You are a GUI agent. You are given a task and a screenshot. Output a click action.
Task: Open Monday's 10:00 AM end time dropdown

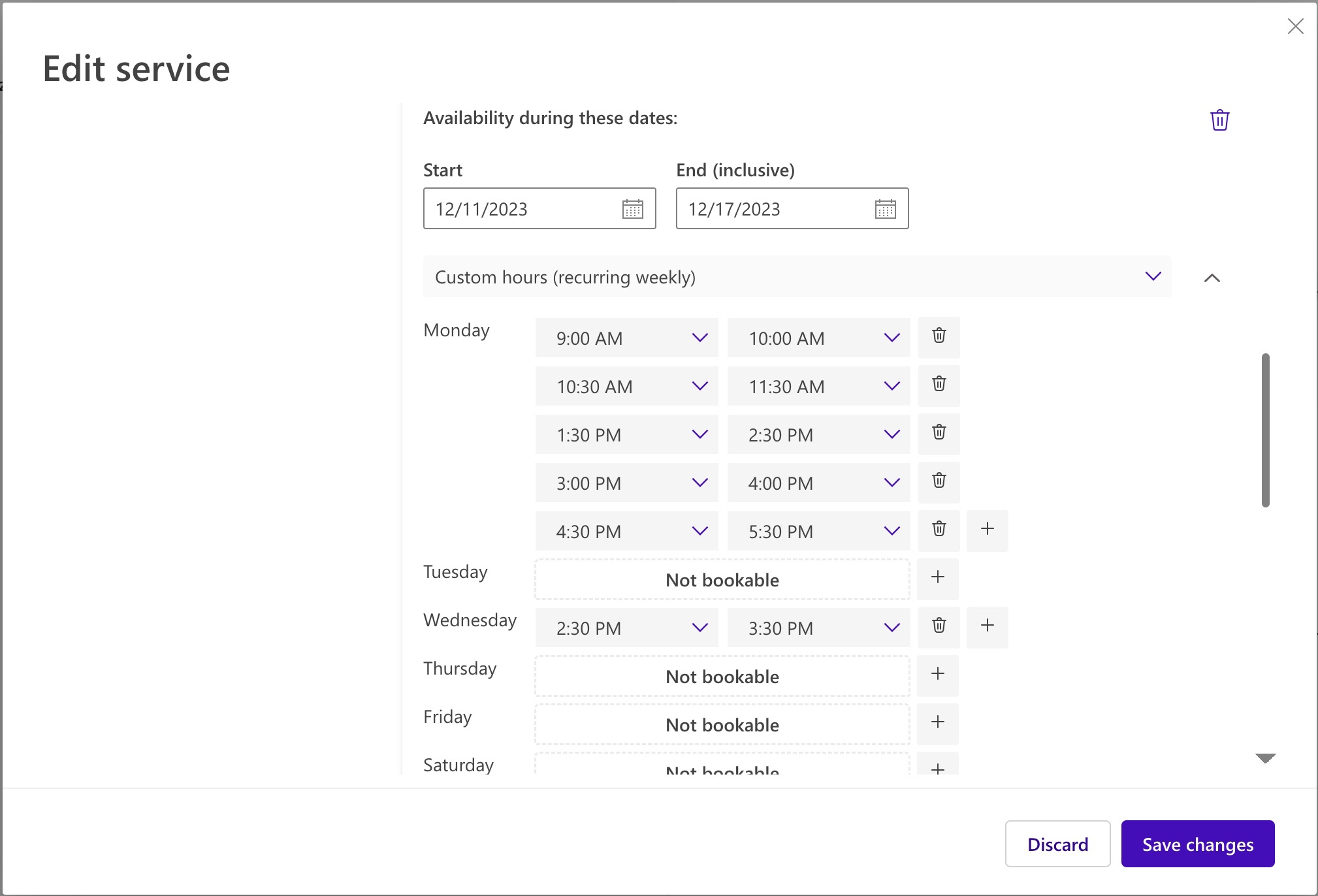click(x=892, y=338)
